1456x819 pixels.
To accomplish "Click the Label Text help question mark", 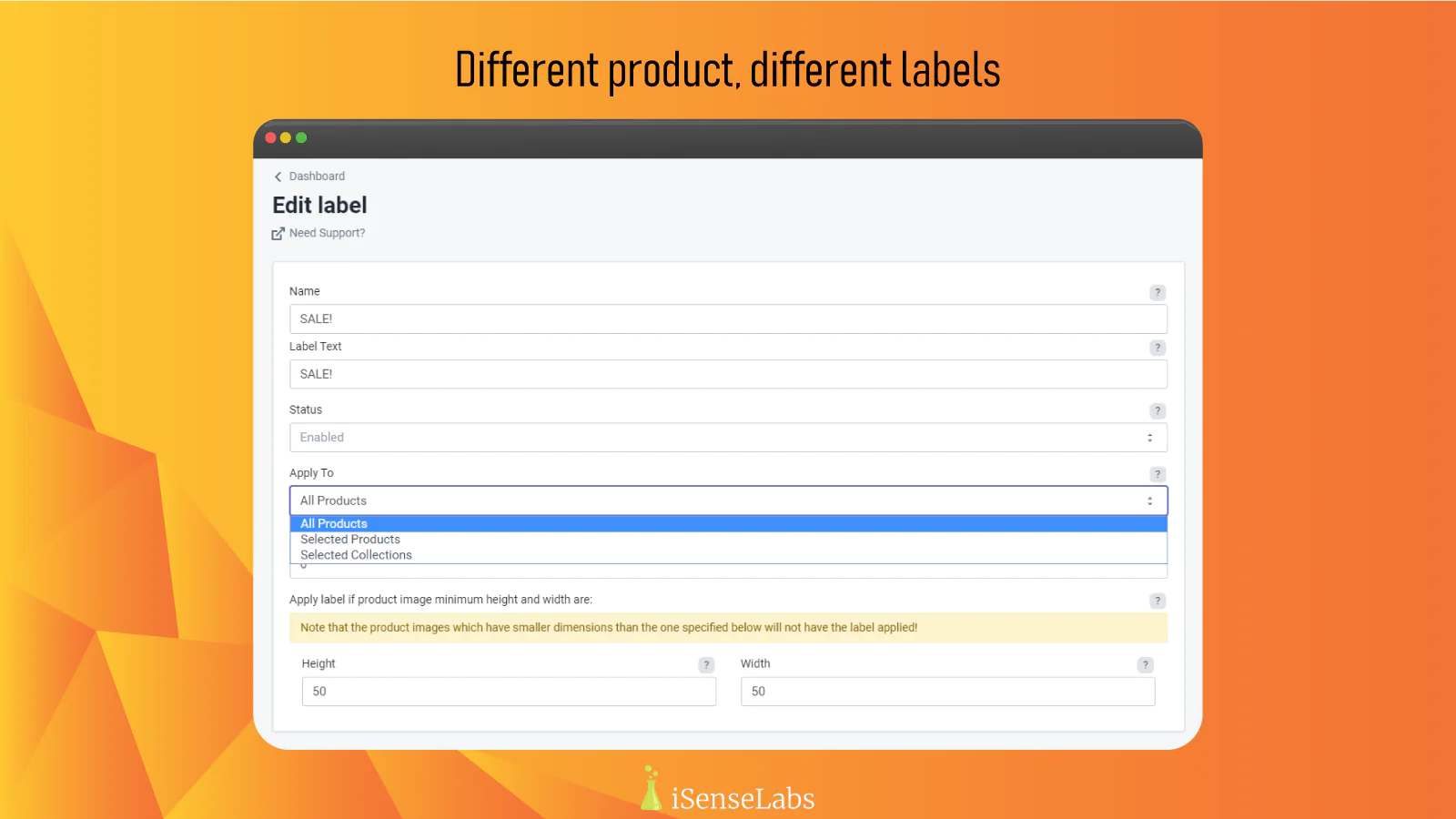I will click(x=1158, y=348).
